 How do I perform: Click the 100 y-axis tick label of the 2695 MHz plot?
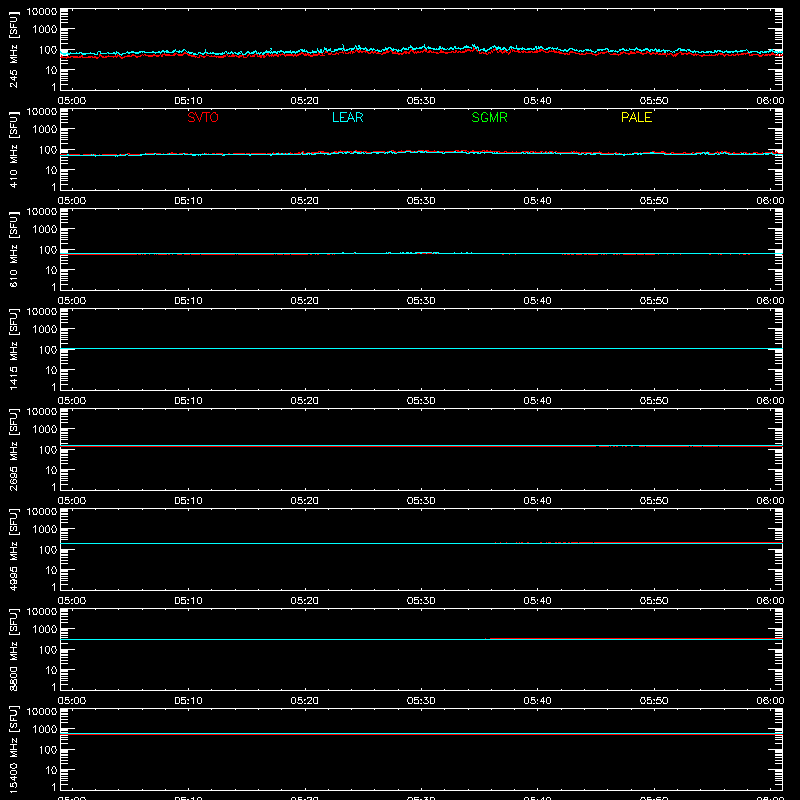(48, 450)
